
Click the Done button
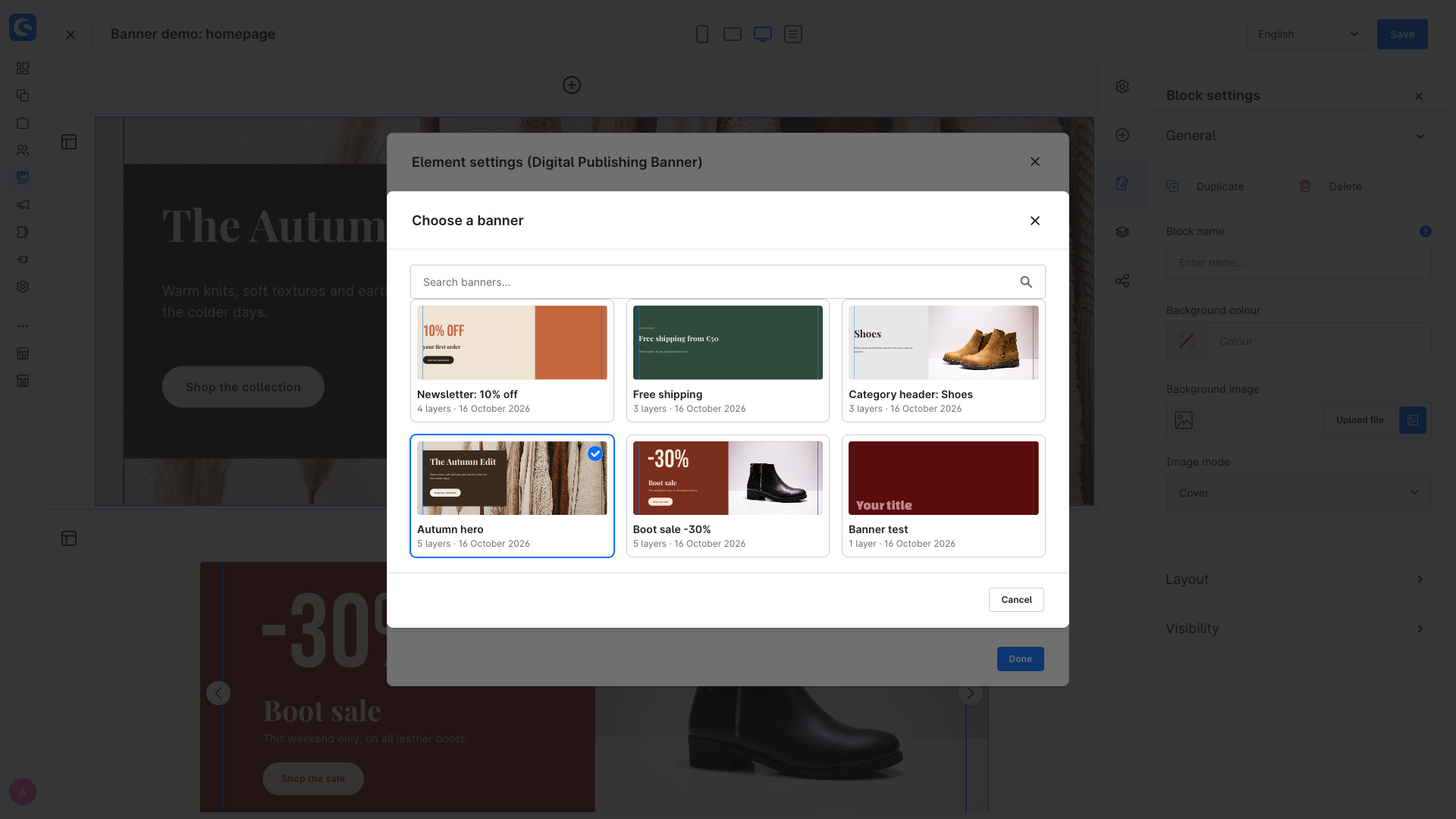click(x=1020, y=659)
